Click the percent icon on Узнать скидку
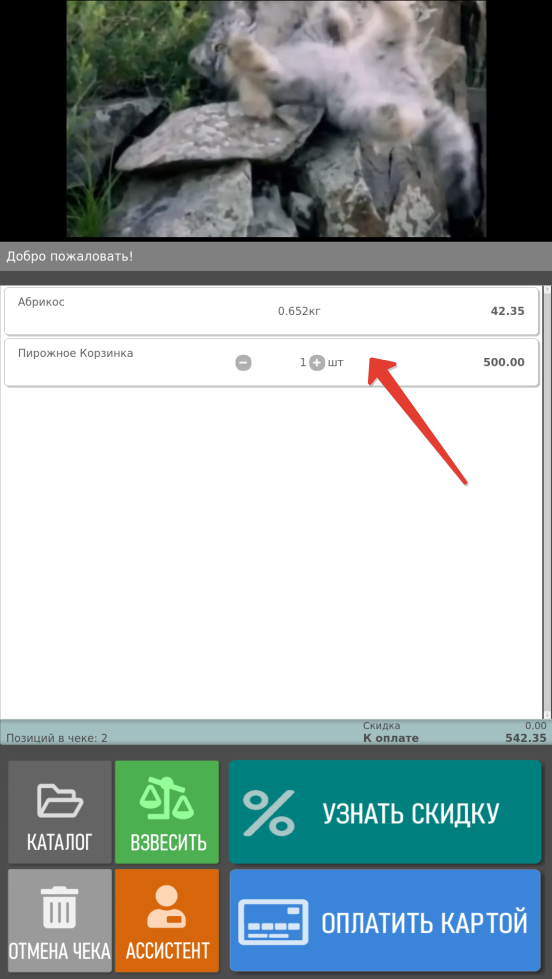The image size is (552, 979). click(x=269, y=812)
